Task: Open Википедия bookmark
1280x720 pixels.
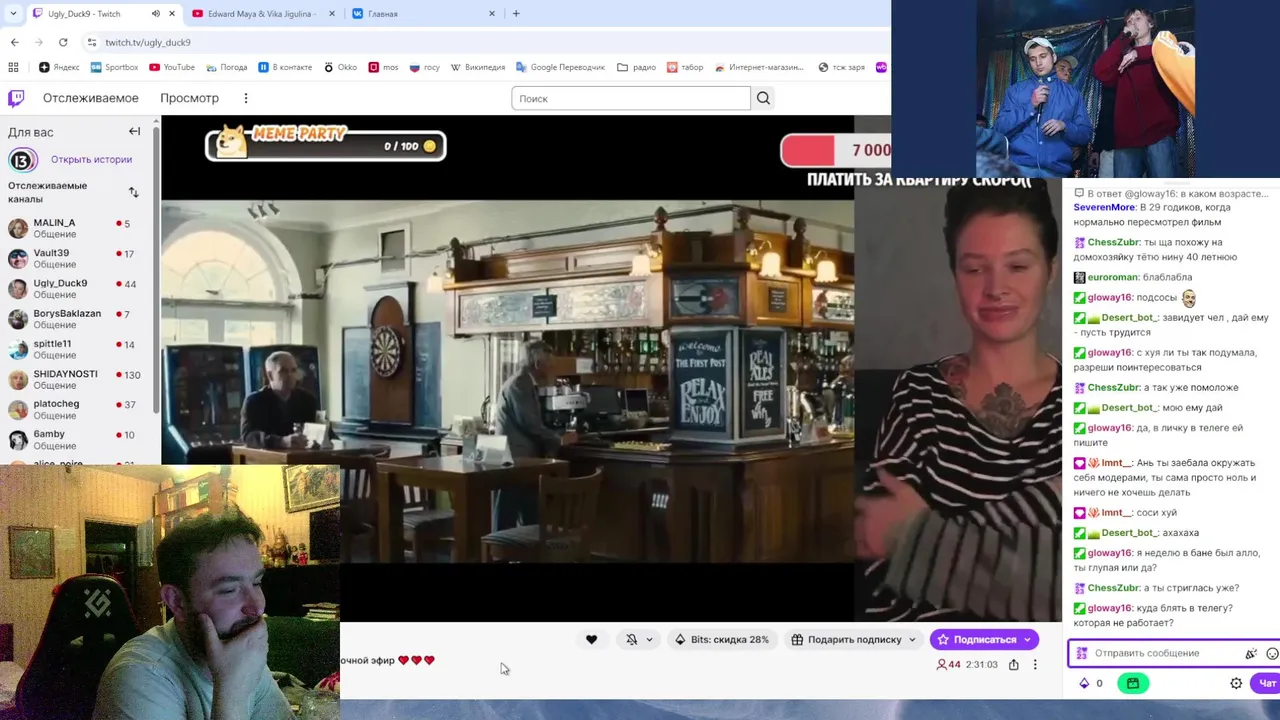Action: (477, 67)
